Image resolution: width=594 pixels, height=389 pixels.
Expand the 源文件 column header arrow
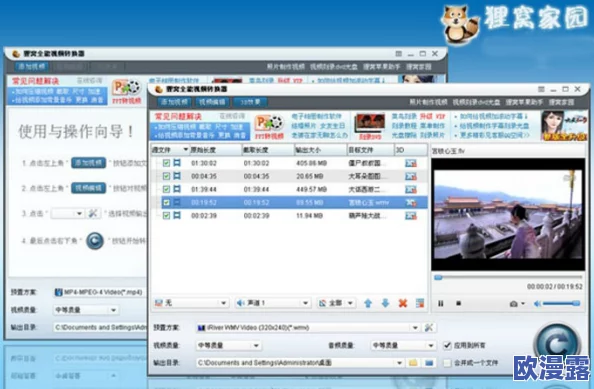pyautogui.click(x=185, y=150)
